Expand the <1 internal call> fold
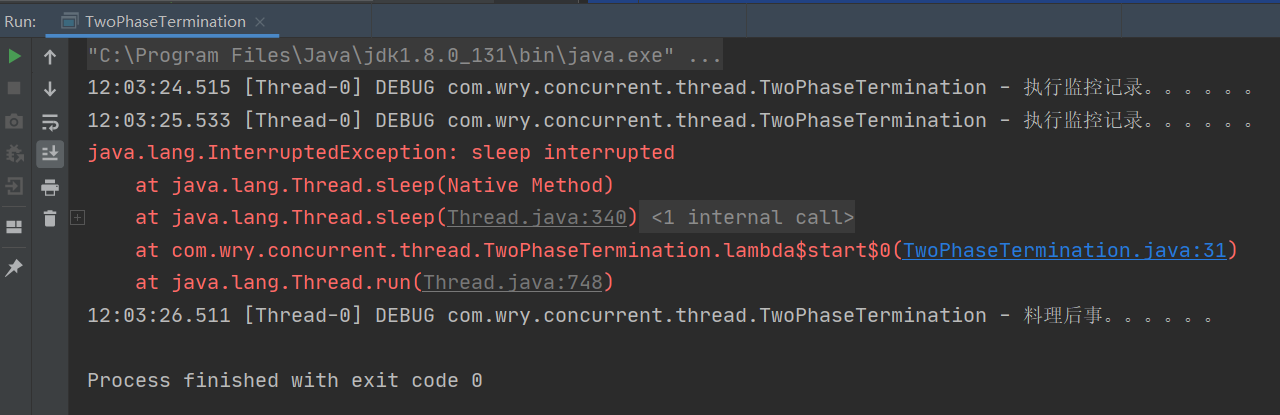This screenshot has height=415, width=1280. pos(752,217)
